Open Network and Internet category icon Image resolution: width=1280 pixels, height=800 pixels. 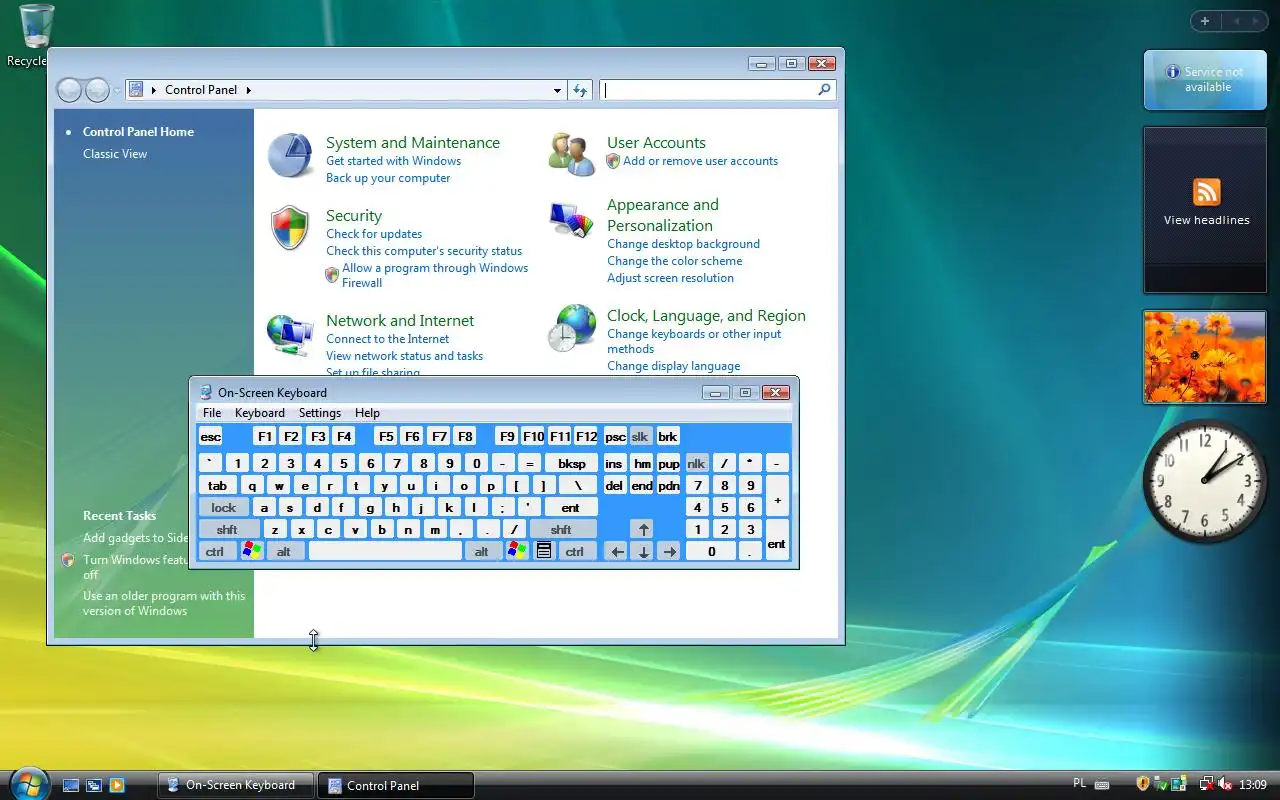point(290,334)
